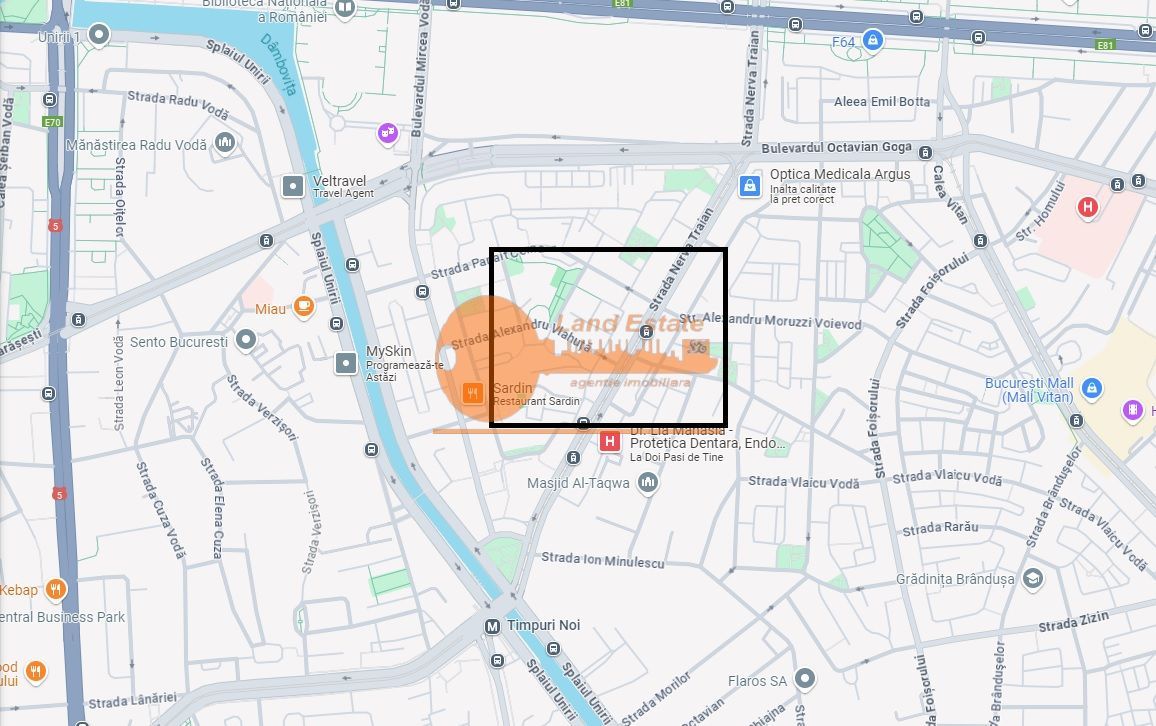The image size is (1156, 726).
Task: Click the Unirii 1 station marker
Action: [99, 35]
